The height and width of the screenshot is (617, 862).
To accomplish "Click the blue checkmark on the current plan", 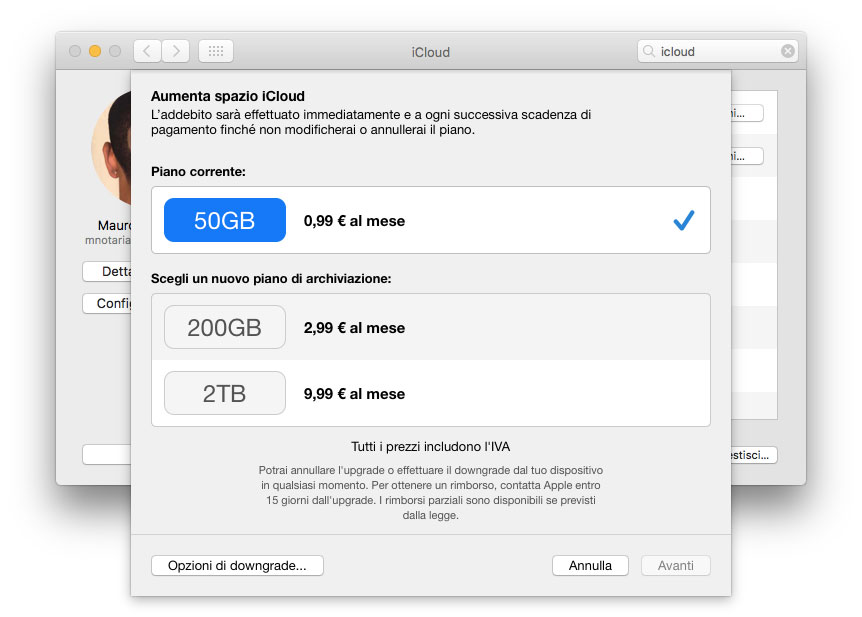I will (x=684, y=220).
